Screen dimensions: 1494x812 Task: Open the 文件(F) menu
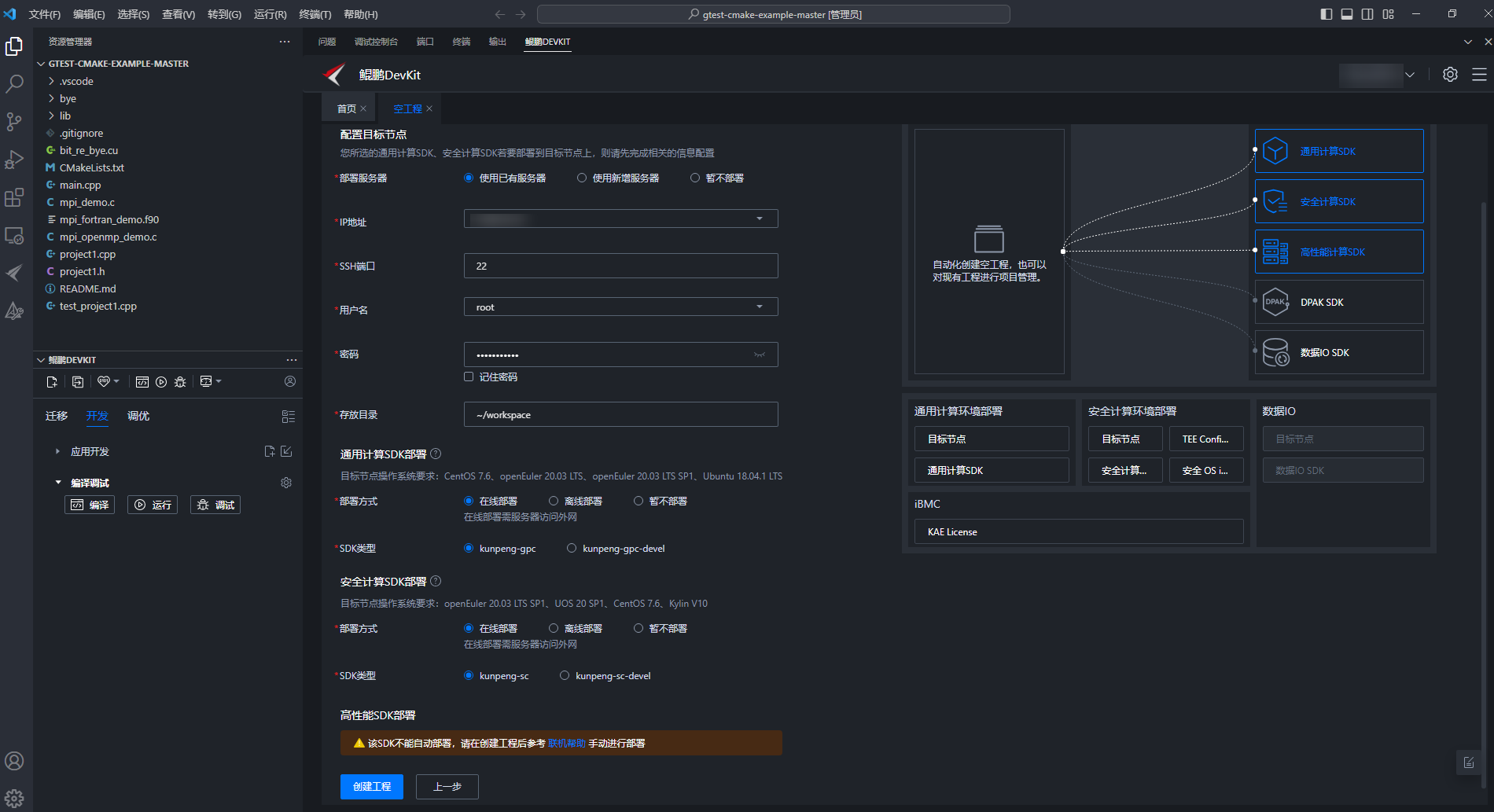pyautogui.click(x=45, y=14)
